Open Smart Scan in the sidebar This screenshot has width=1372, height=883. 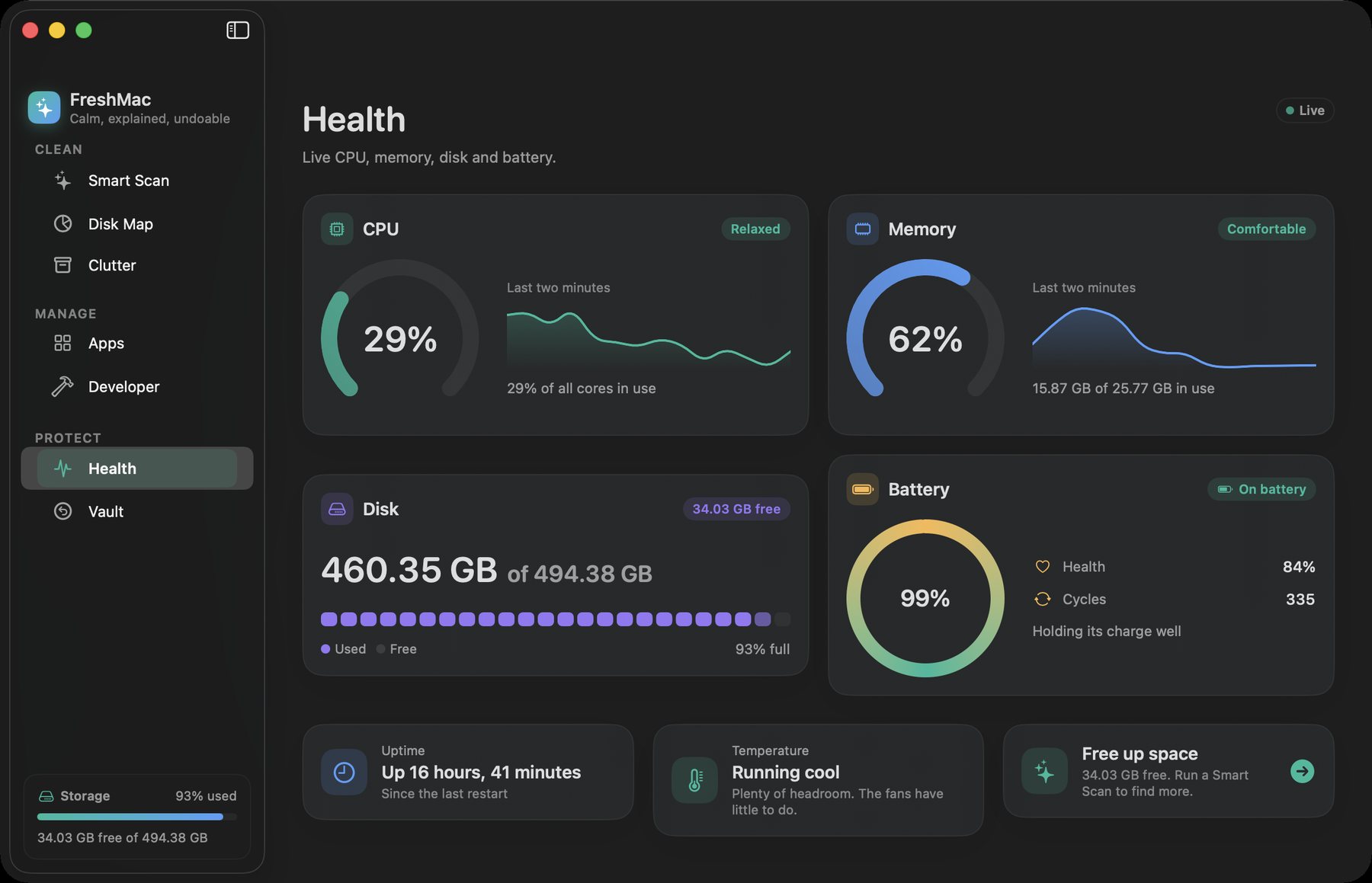[x=137, y=181]
